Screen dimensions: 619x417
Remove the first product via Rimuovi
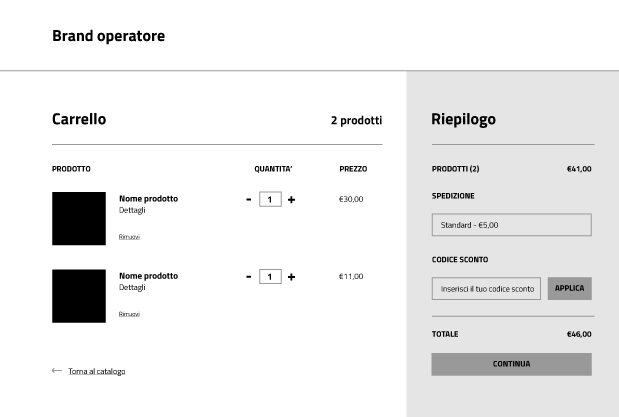coord(129,237)
